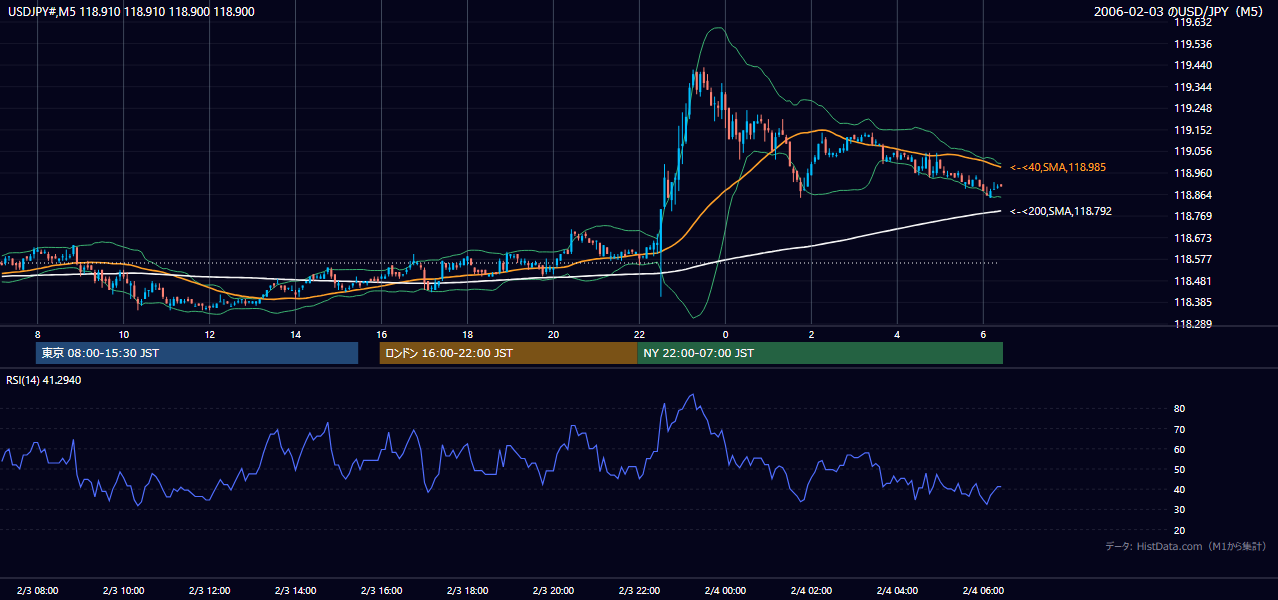The height and width of the screenshot is (600, 1278).
Task: Click RSI scale value 50
Action: tap(1180, 469)
